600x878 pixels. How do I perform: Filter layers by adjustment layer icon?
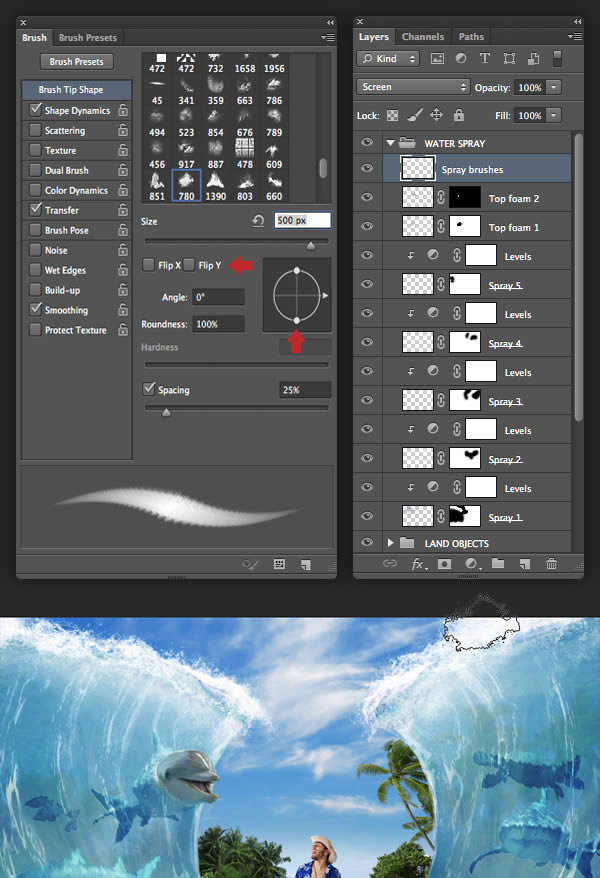(x=461, y=58)
